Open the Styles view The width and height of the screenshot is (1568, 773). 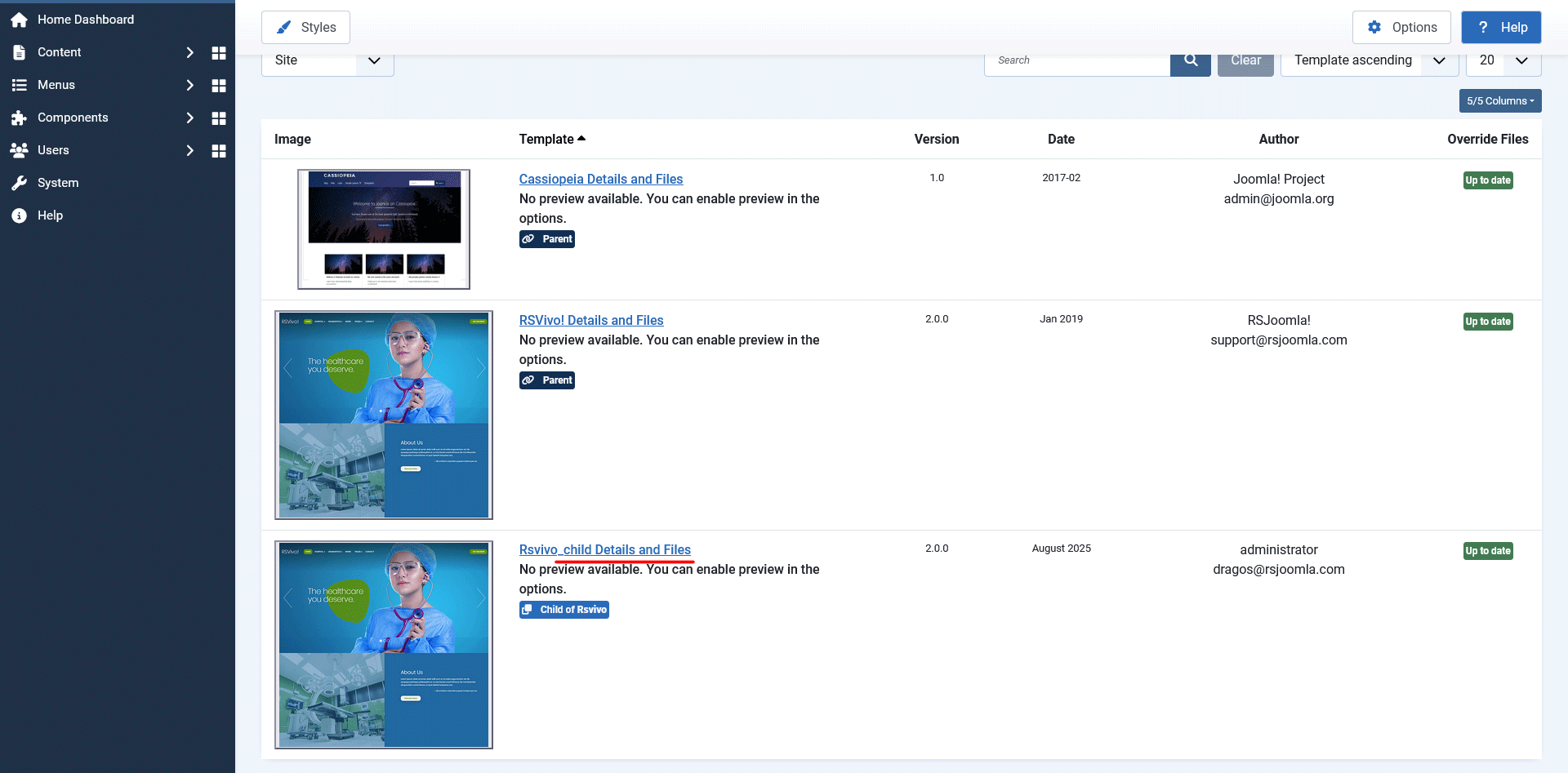click(x=305, y=28)
